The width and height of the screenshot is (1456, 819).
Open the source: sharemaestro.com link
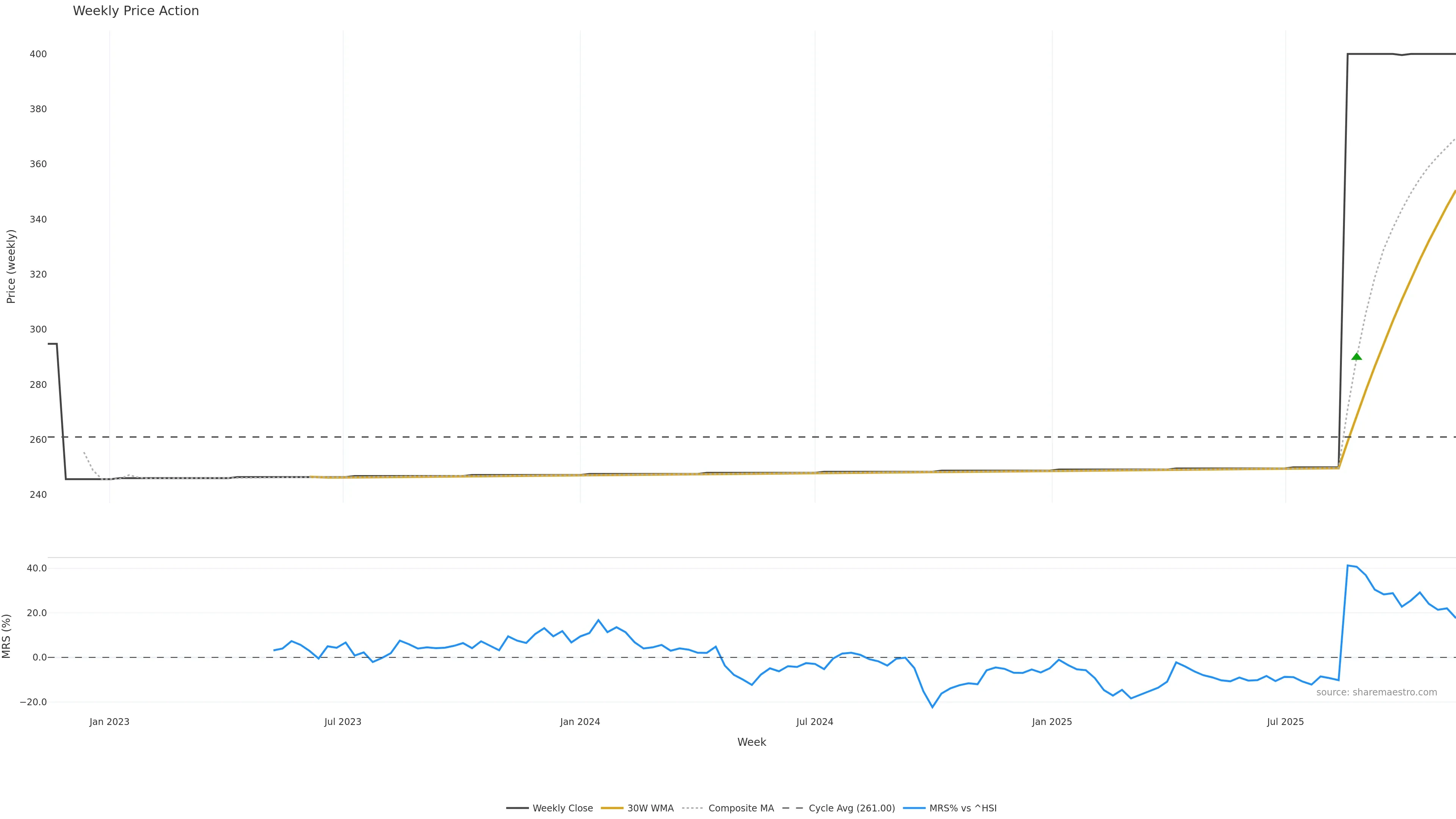(1376, 692)
